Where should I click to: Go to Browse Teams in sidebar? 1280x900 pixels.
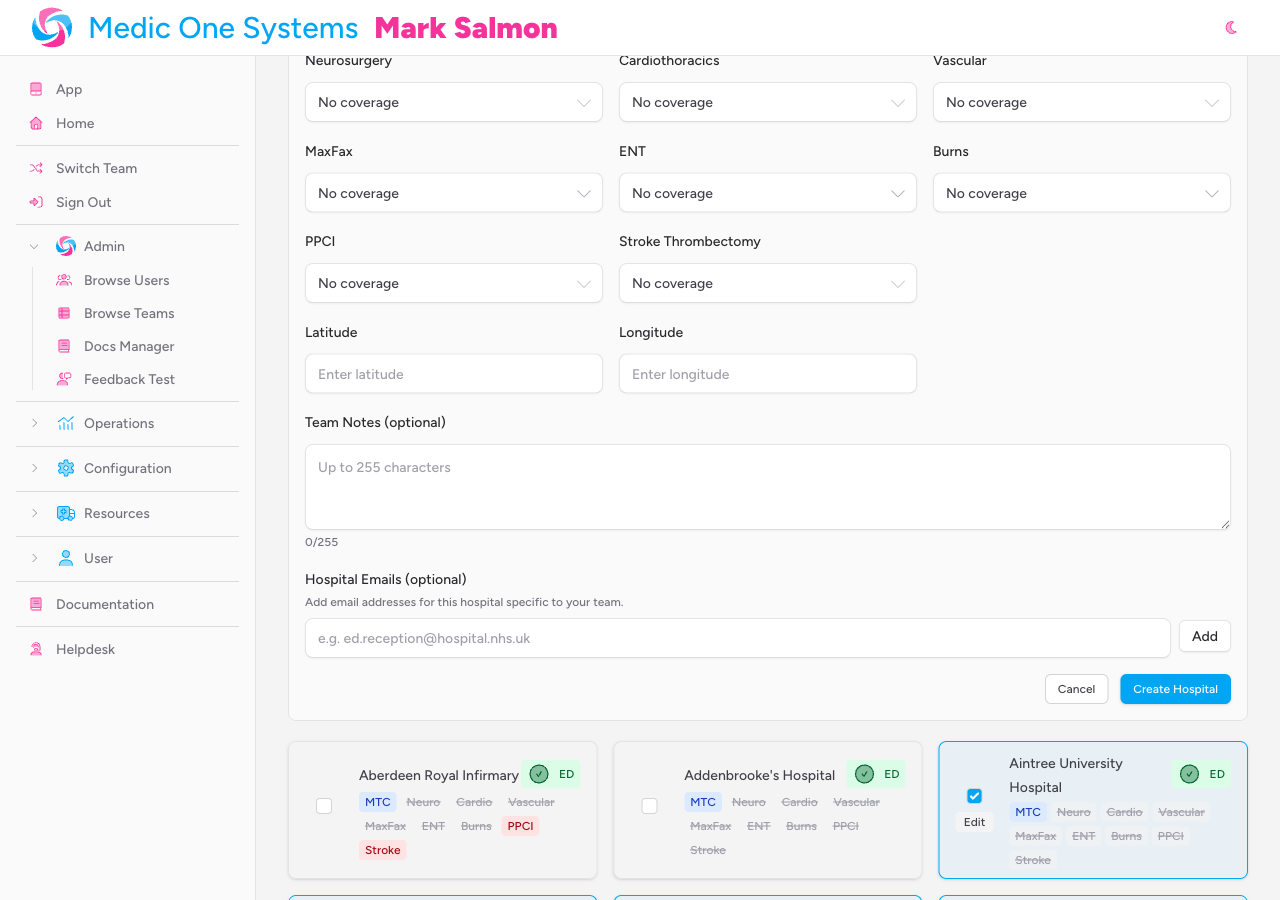pyautogui.click(x=129, y=313)
